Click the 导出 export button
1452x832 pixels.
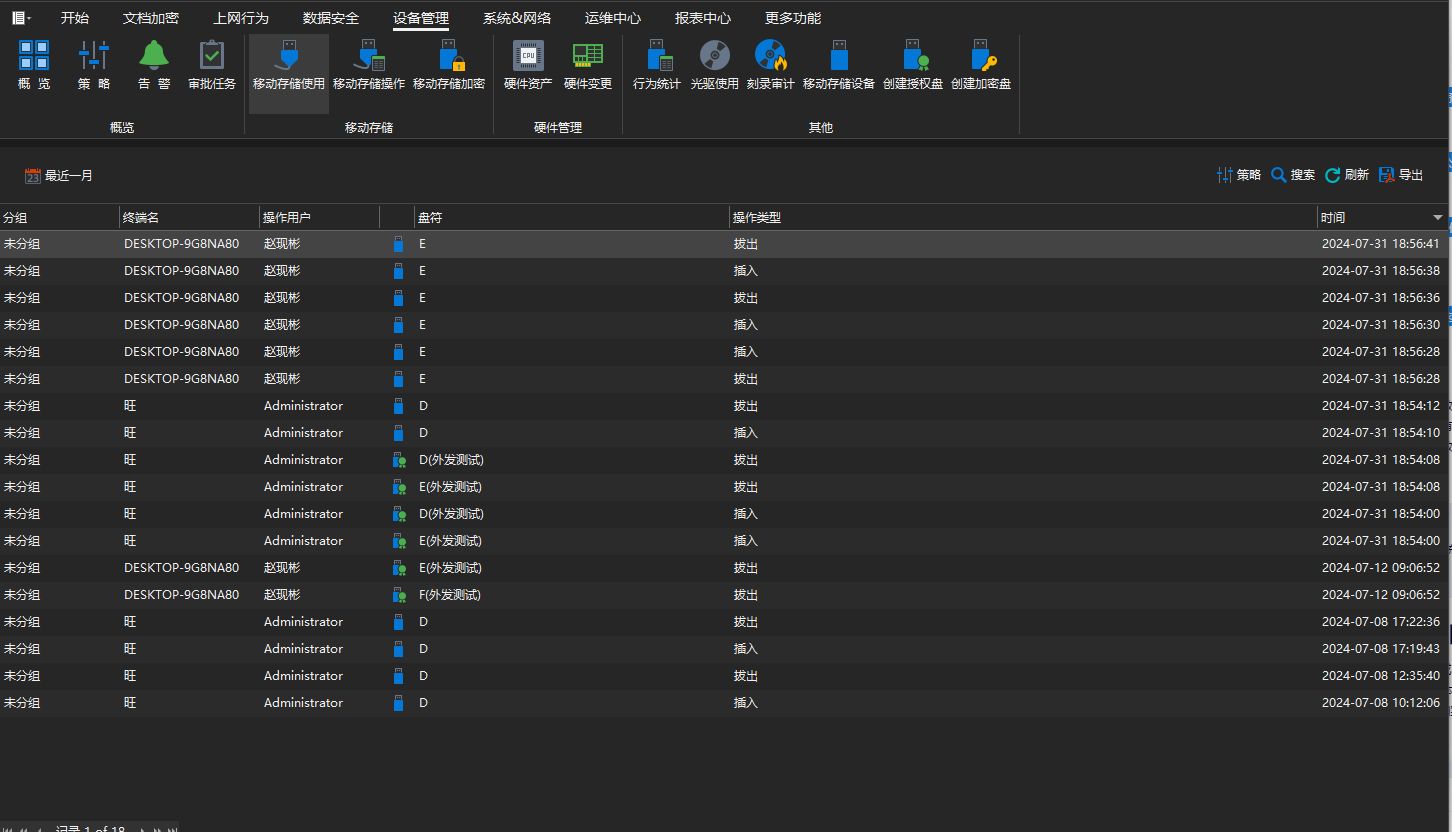1401,175
